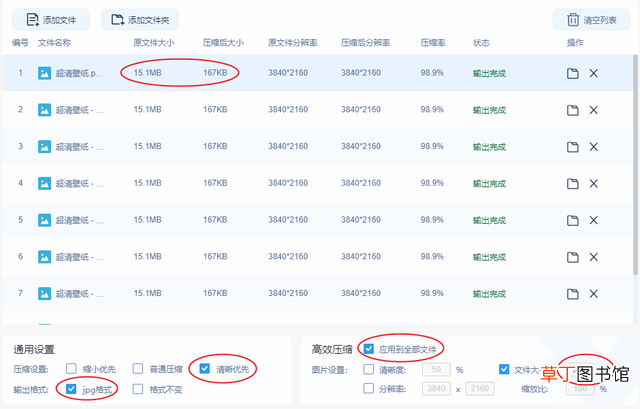Click the resolution width field showing 3840
Image resolution: width=640 pixels, height=409 pixels.
point(436,388)
